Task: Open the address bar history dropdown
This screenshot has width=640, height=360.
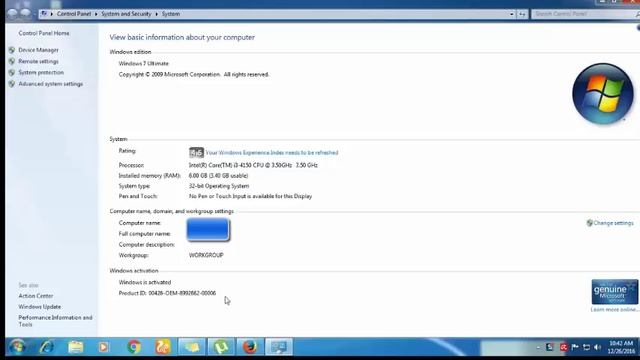Action: (x=511, y=14)
